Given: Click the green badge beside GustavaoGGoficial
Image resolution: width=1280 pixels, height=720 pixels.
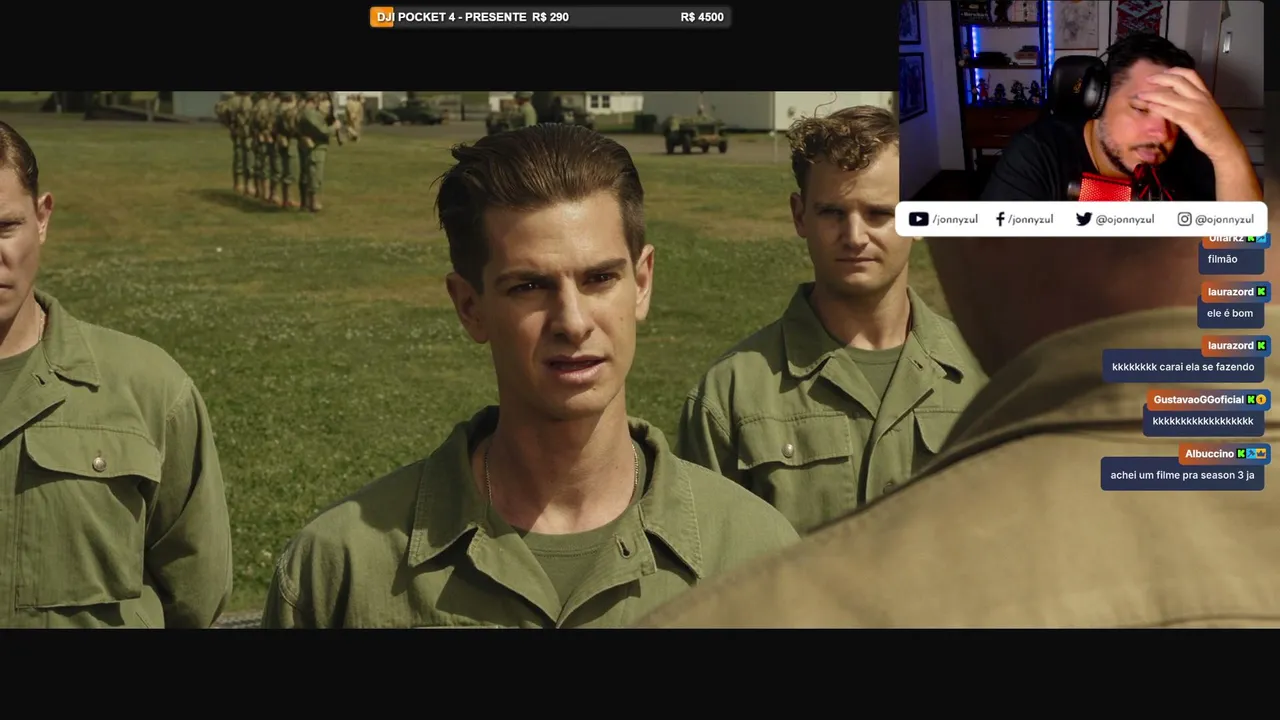Looking at the screenshot, I should [x=1251, y=400].
